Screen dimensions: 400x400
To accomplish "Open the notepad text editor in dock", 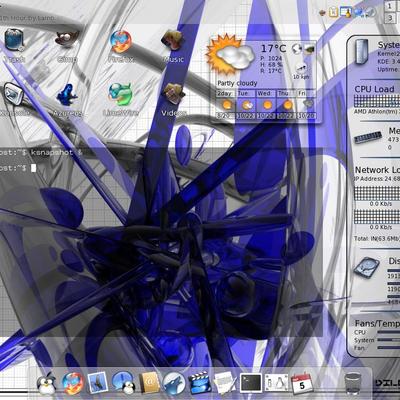I will click(x=225, y=383).
